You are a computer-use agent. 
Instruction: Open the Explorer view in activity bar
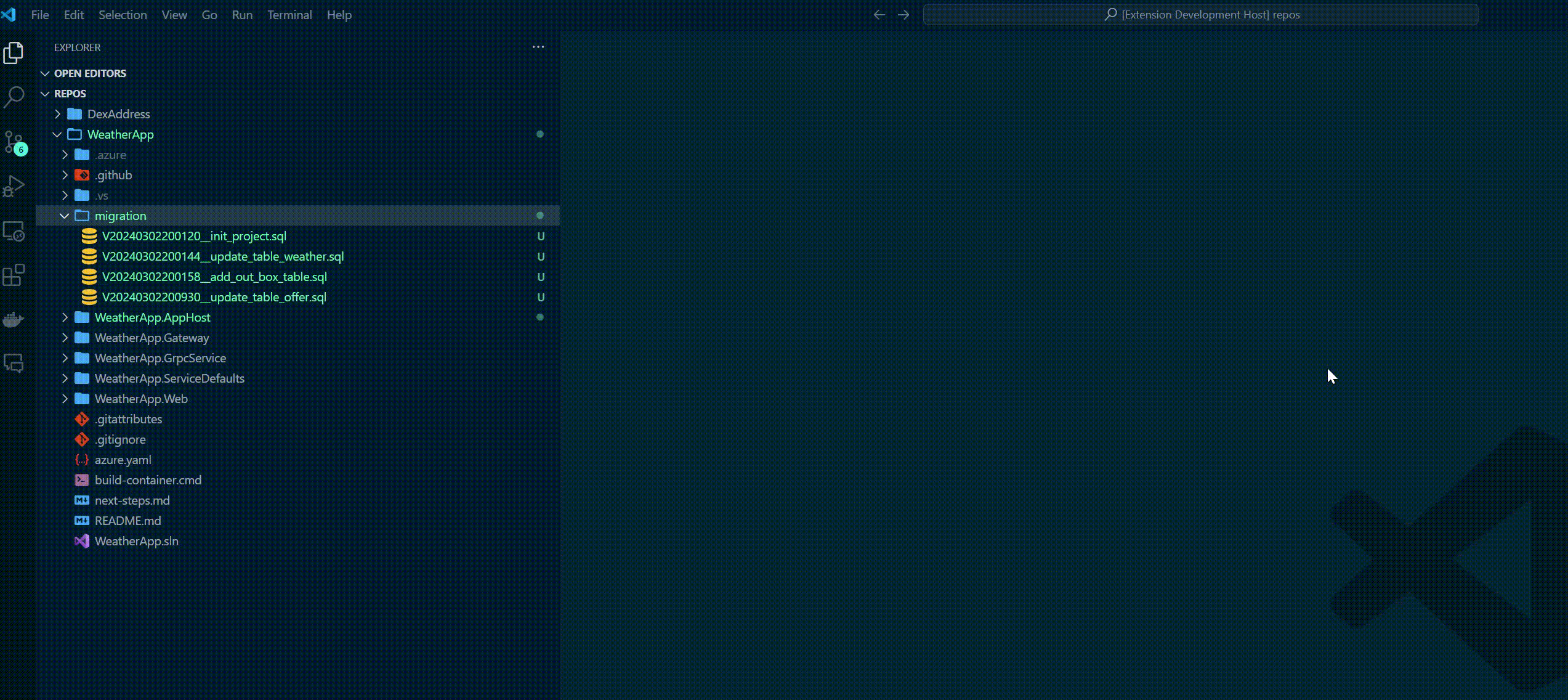(14, 53)
